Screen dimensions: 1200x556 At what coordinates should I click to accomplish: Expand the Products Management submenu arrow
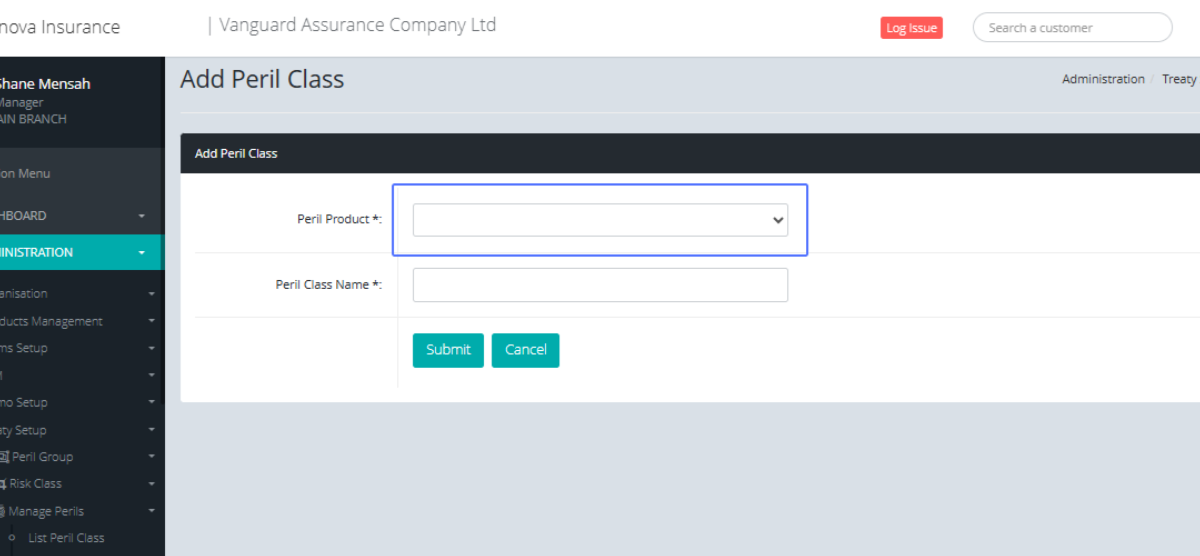(x=151, y=322)
